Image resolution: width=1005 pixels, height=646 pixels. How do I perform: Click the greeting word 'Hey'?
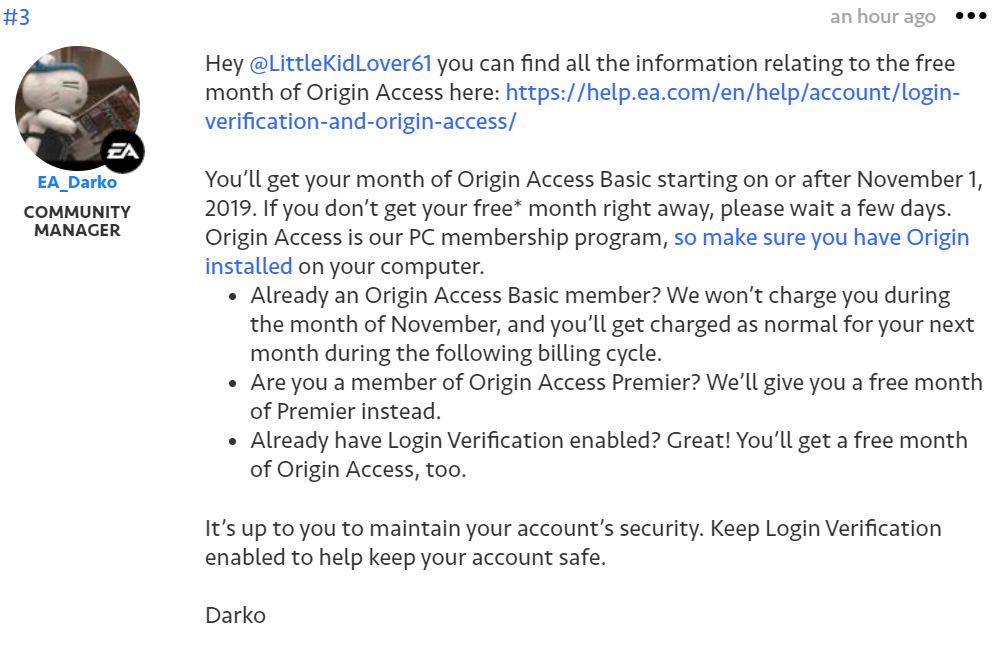[224, 63]
